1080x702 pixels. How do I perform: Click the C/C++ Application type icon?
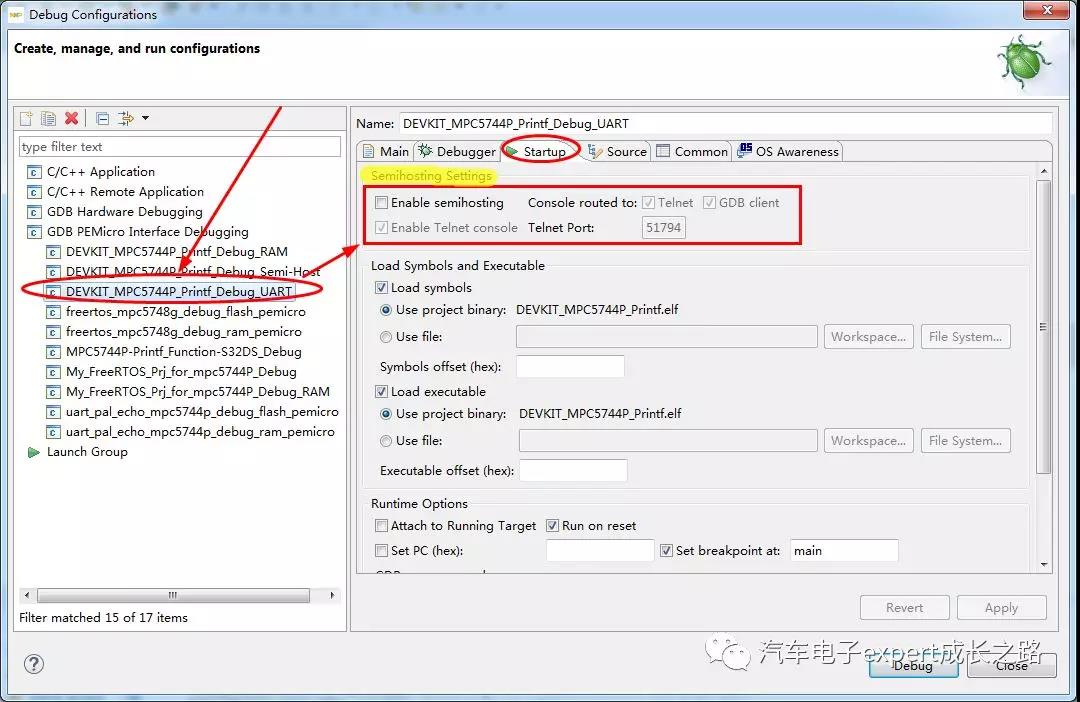(x=34, y=172)
